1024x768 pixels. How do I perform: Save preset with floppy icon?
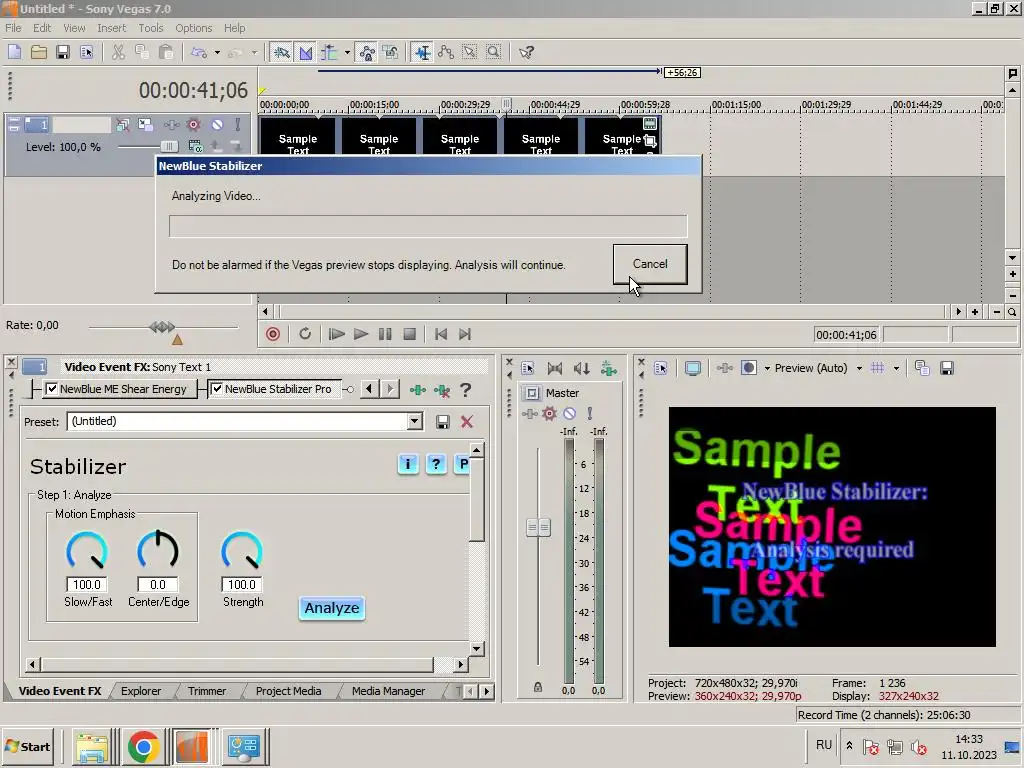click(443, 422)
